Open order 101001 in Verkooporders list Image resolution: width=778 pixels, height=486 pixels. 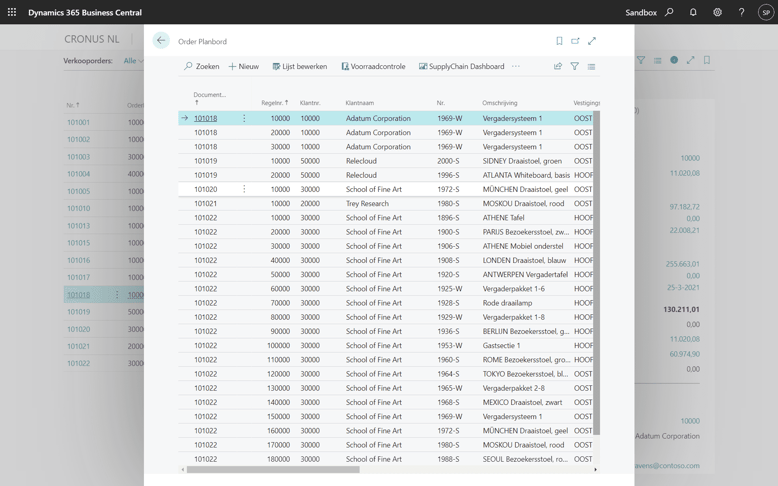(78, 122)
